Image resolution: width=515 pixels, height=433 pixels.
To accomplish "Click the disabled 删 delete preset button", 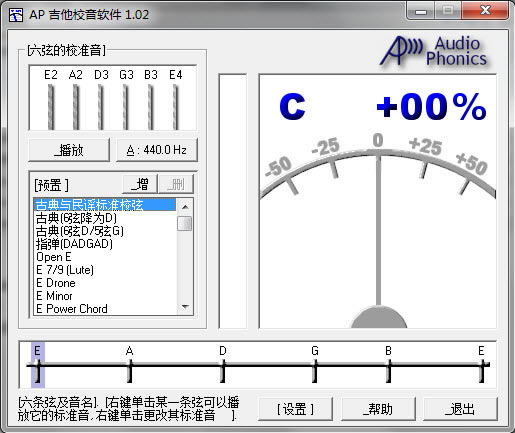I will (176, 184).
